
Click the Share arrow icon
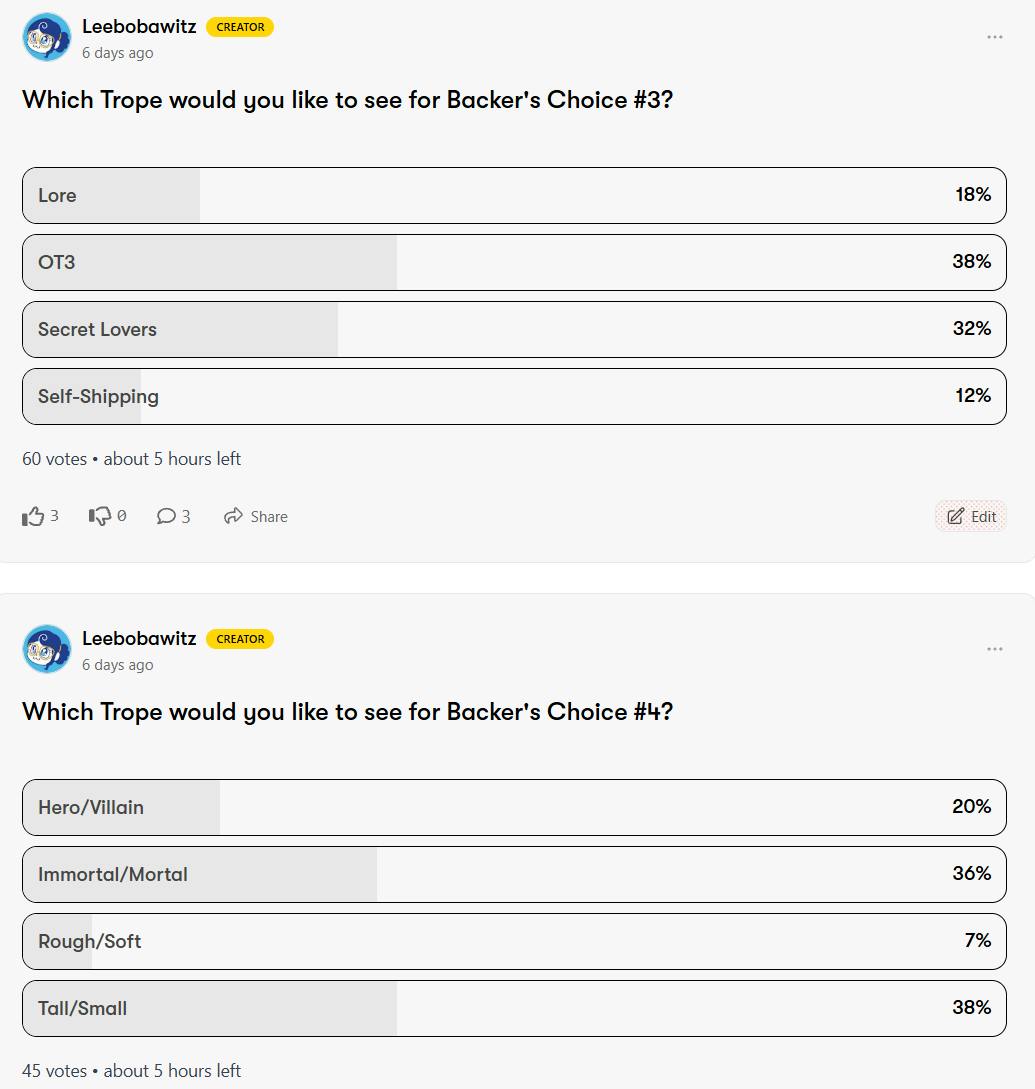tap(234, 516)
